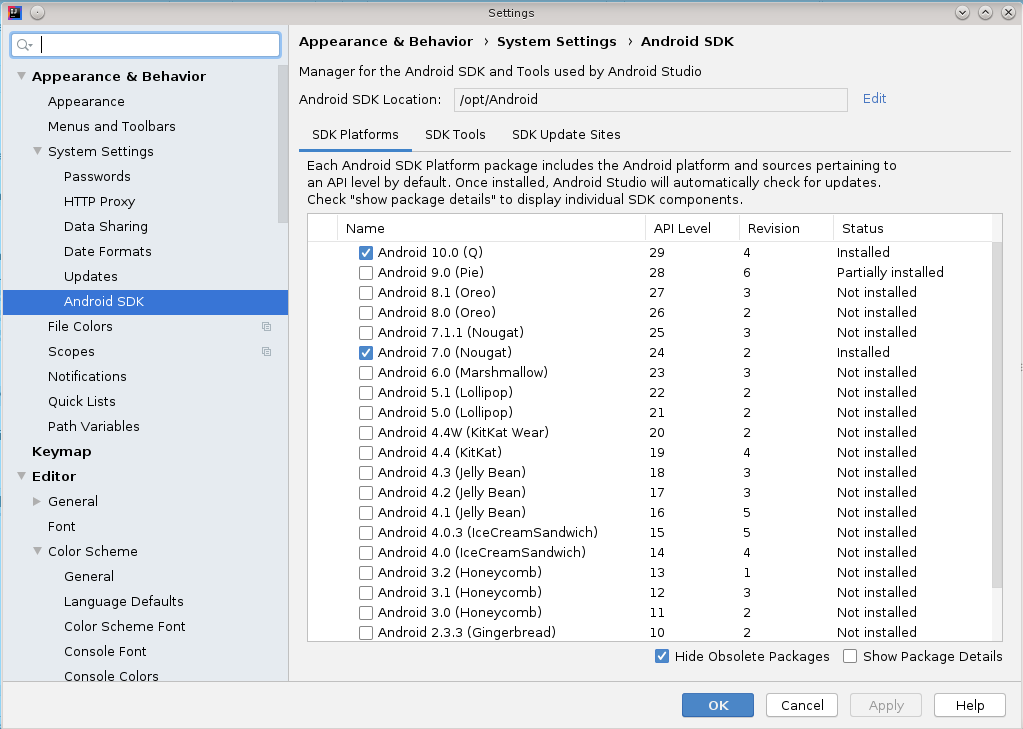The image size is (1023, 729).
Task: Expand the General node under Editor
Action: click(37, 501)
